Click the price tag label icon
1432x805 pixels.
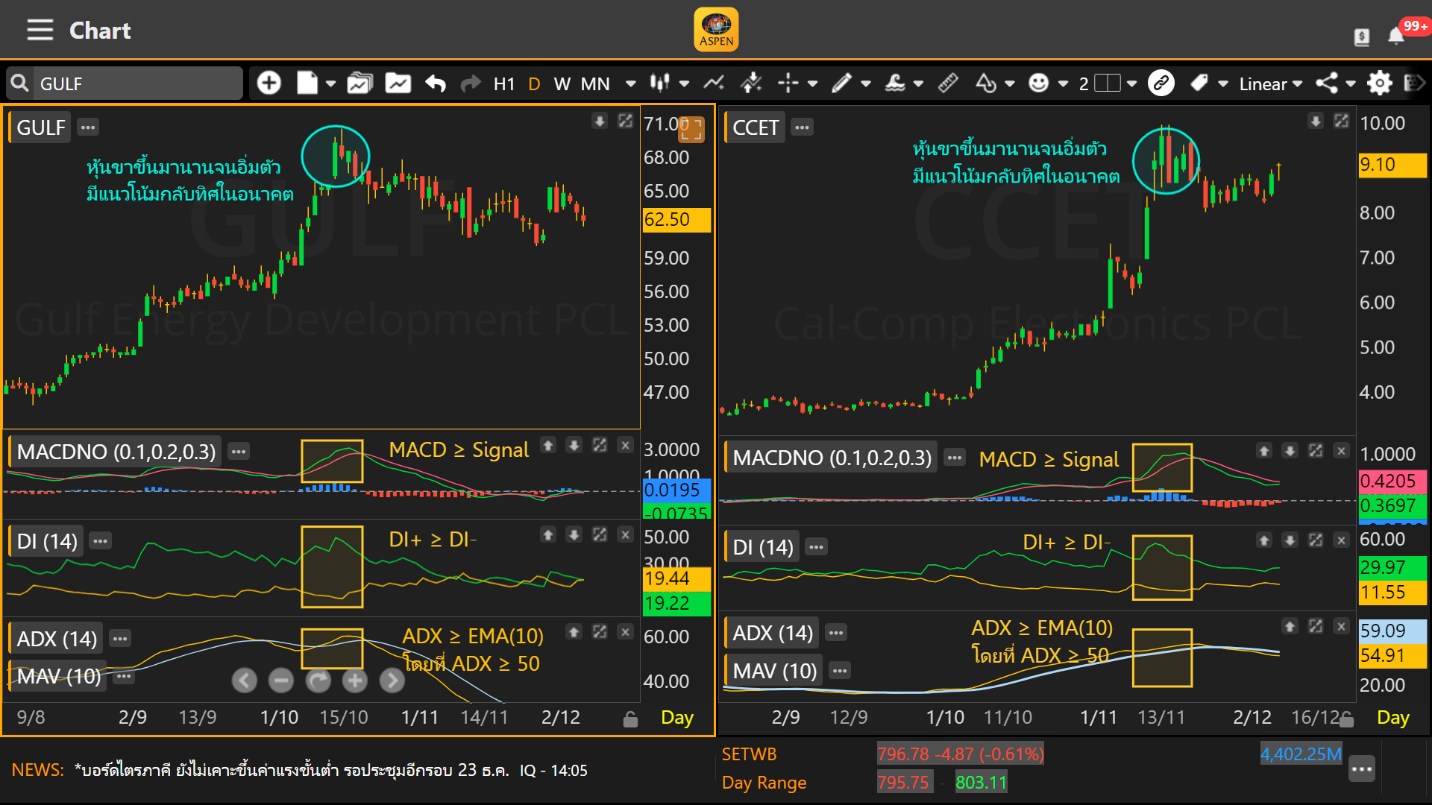[1199, 83]
